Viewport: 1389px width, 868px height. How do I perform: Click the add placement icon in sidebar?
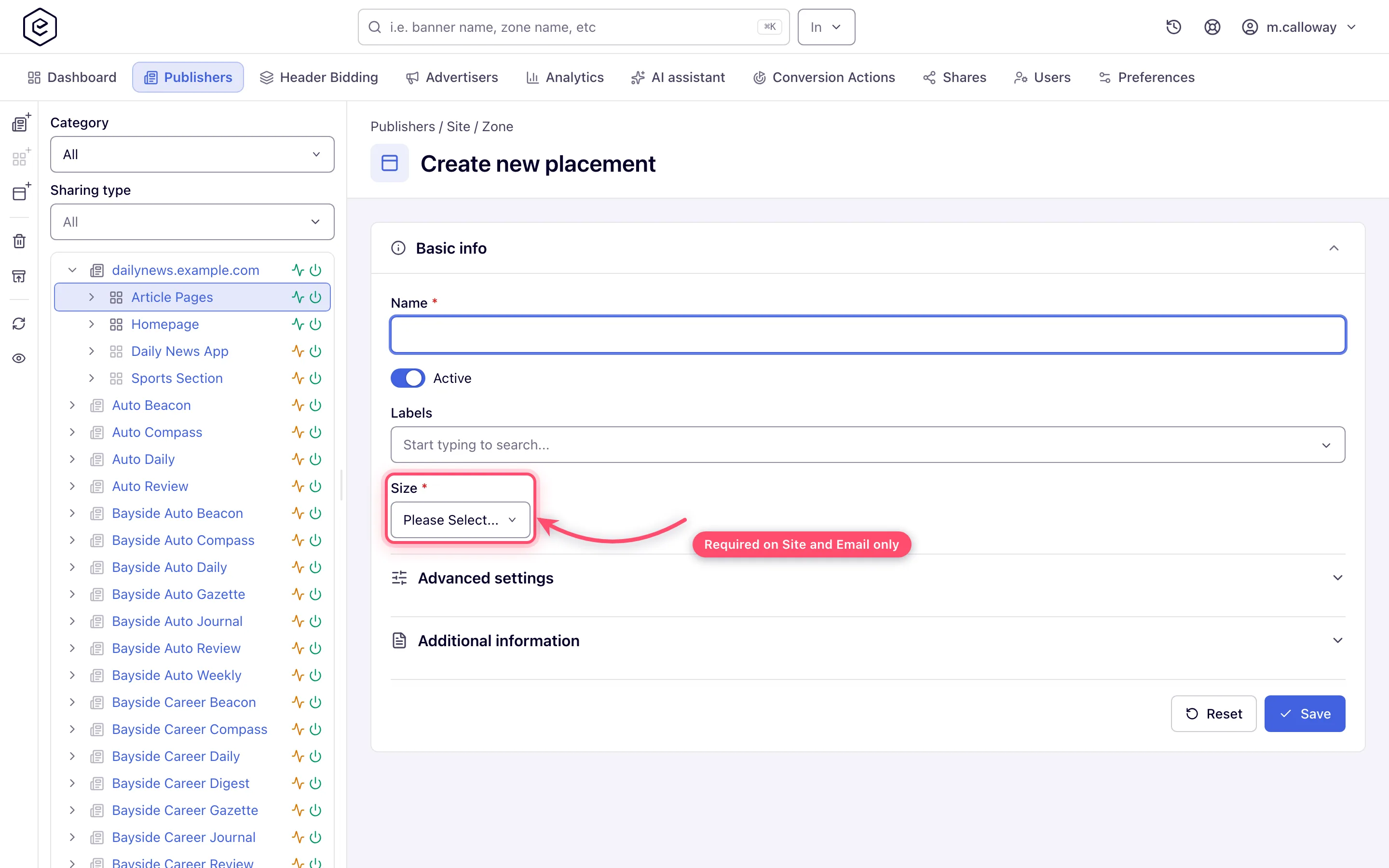(21, 192)
